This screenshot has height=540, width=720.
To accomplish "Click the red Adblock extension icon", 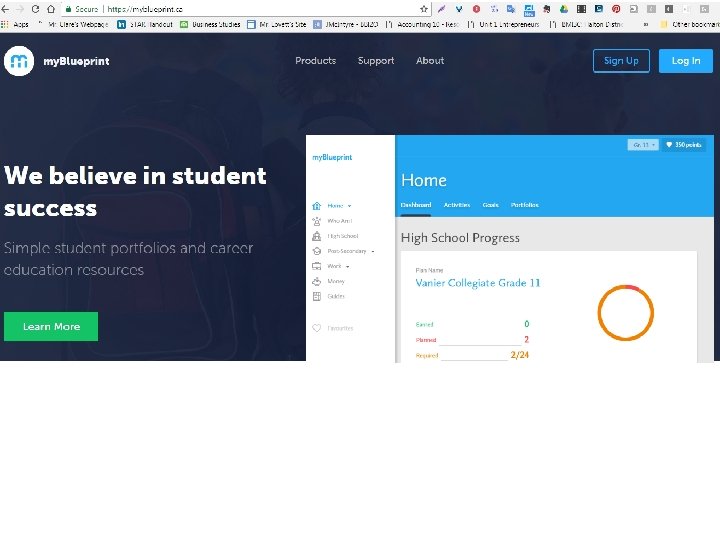I will [476, 9].
